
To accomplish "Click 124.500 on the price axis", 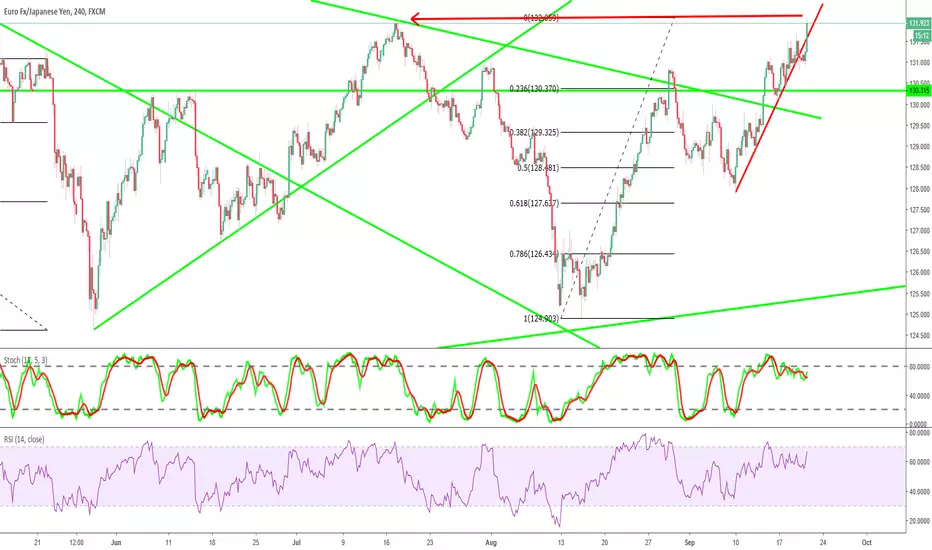I will coord(919,335).
